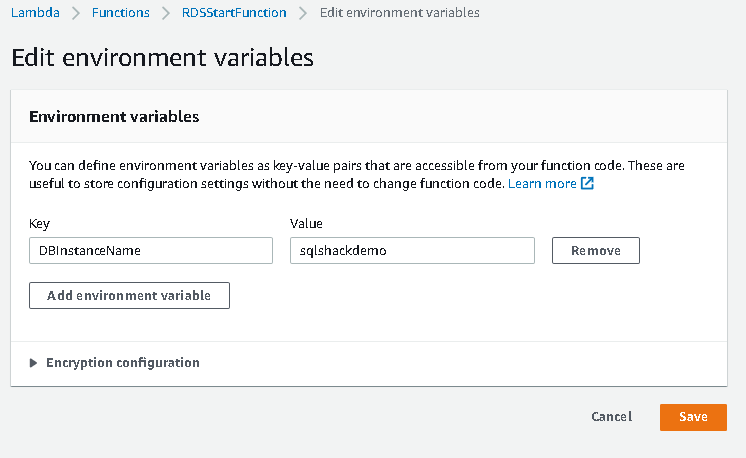Open the external link icon beside Learn more

tap(588, 184)
